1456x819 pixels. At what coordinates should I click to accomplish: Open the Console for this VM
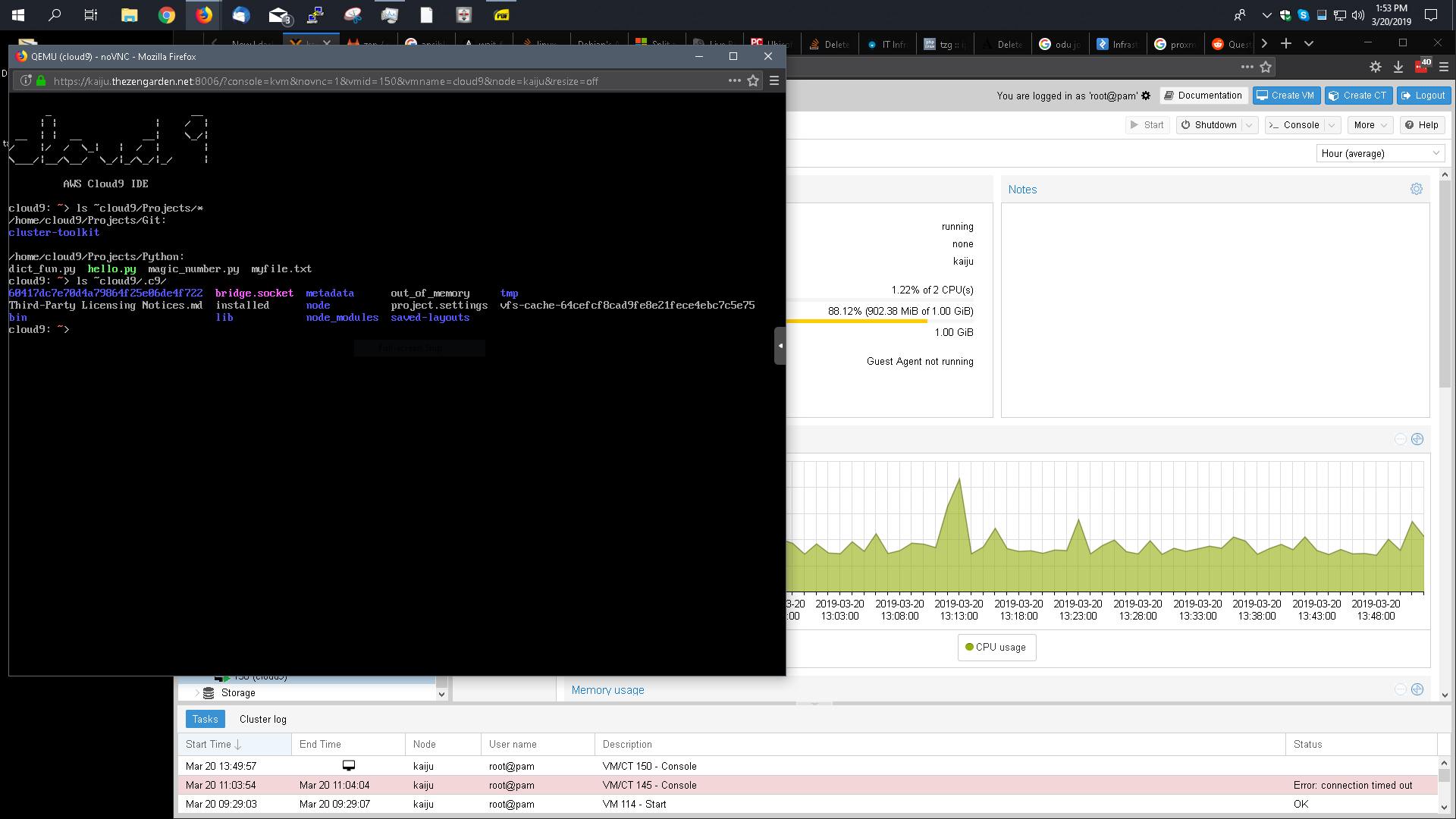point(1294,125)
